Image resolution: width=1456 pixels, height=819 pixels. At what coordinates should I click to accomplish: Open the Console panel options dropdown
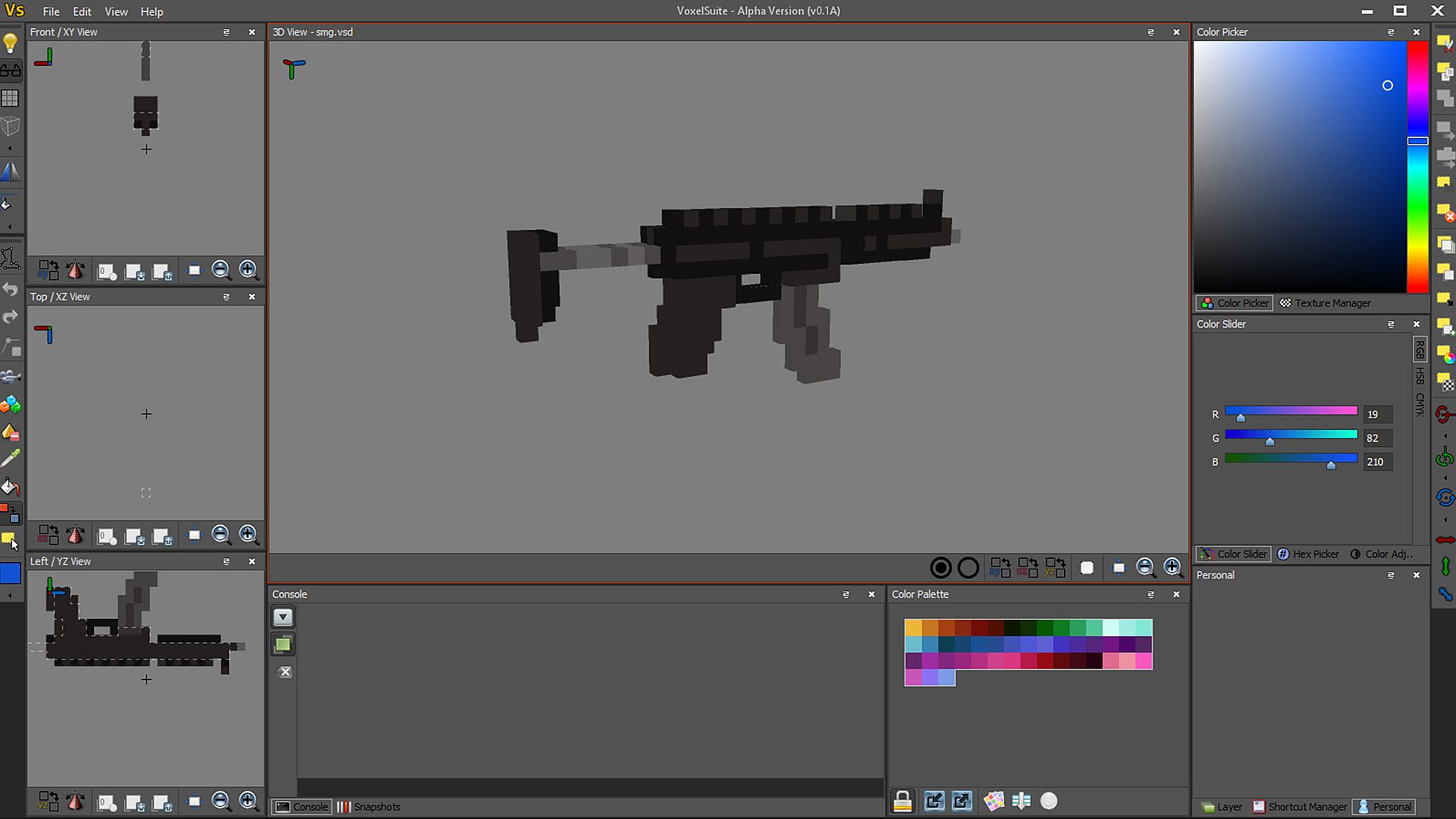point(846,595)
